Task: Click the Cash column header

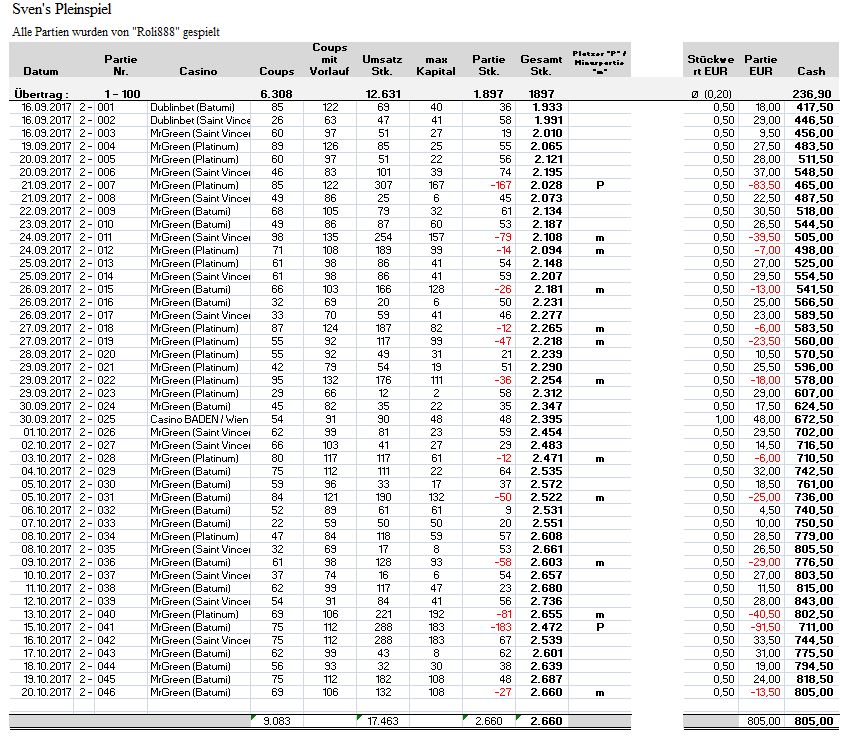Action: point(811,72)
